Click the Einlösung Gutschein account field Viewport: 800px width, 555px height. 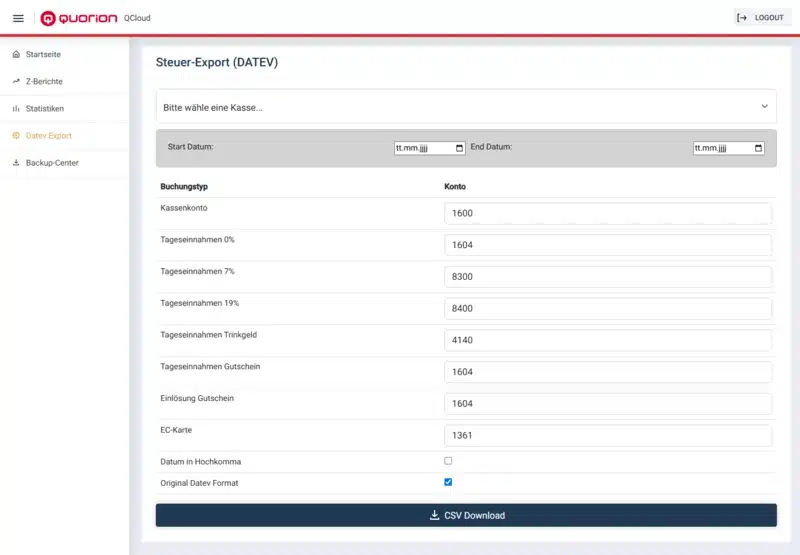point(608,403)
